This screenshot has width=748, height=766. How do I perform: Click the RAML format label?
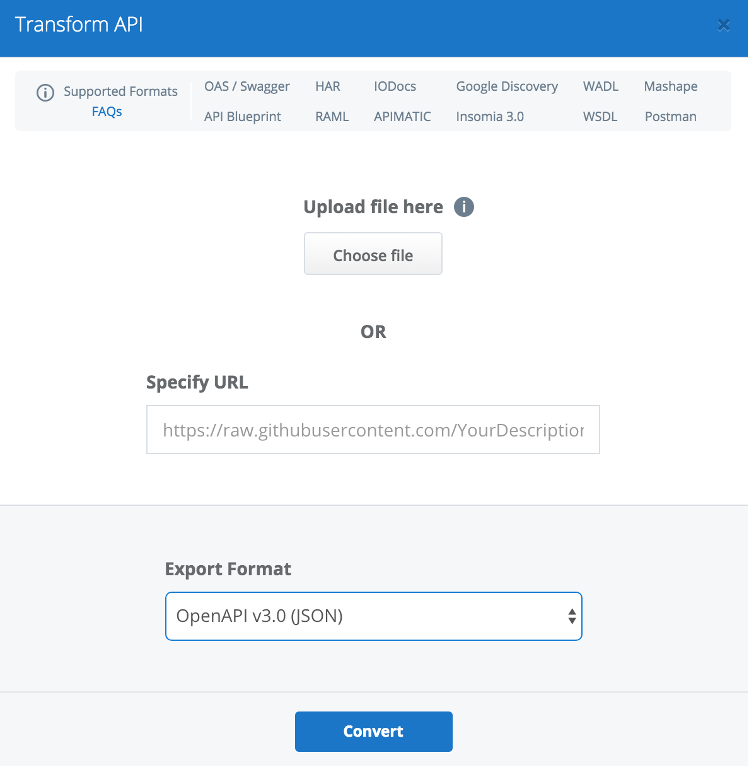332,117
